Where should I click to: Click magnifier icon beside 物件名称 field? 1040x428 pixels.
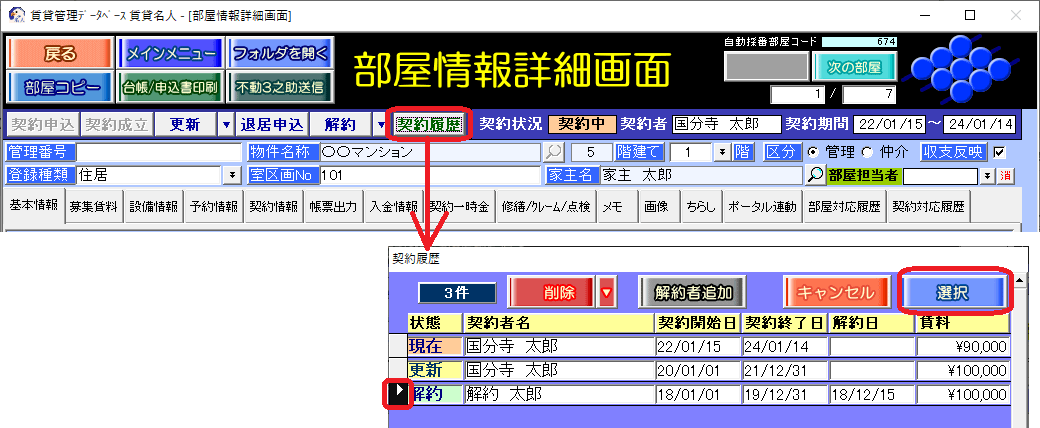click(x=554, y=152)
